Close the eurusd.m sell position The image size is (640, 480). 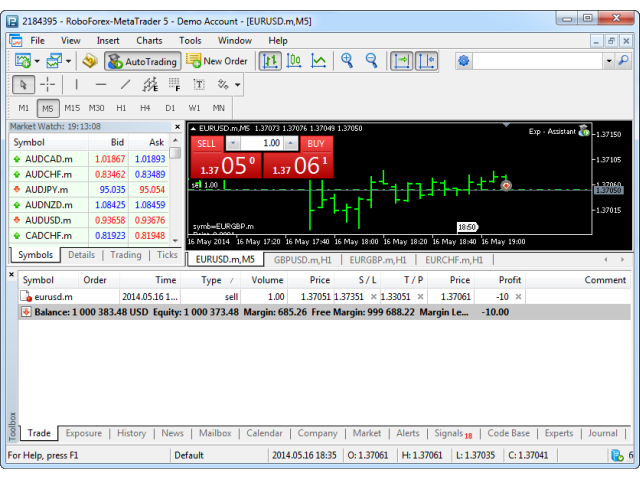click(518, 297)
